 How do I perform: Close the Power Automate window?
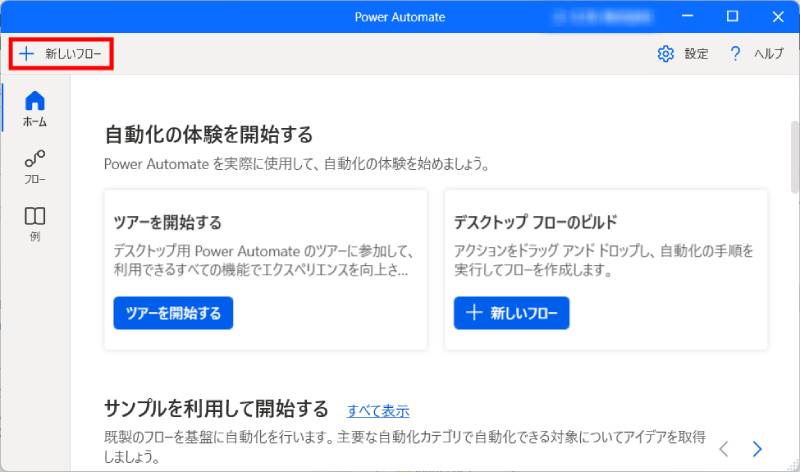coord(778,16)
